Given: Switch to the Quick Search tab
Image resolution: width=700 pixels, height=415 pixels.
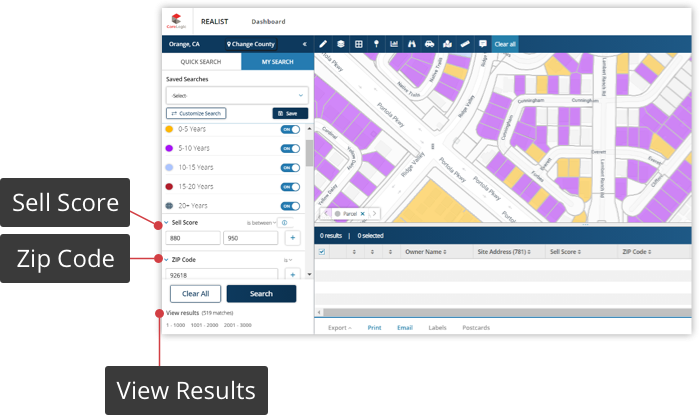Looking at the screenshot, I should [201, 62].
